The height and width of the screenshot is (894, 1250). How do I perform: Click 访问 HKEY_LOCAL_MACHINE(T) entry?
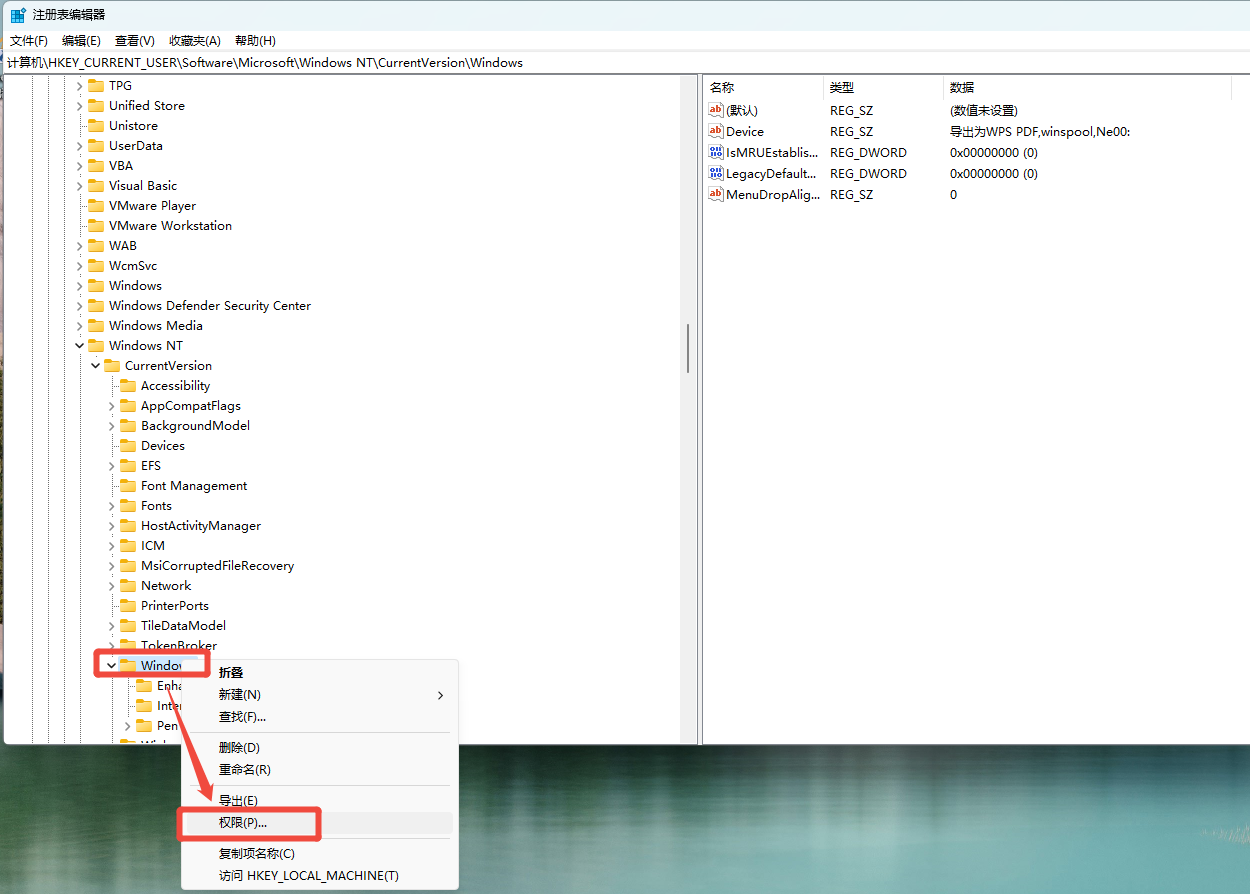point(308,876)
